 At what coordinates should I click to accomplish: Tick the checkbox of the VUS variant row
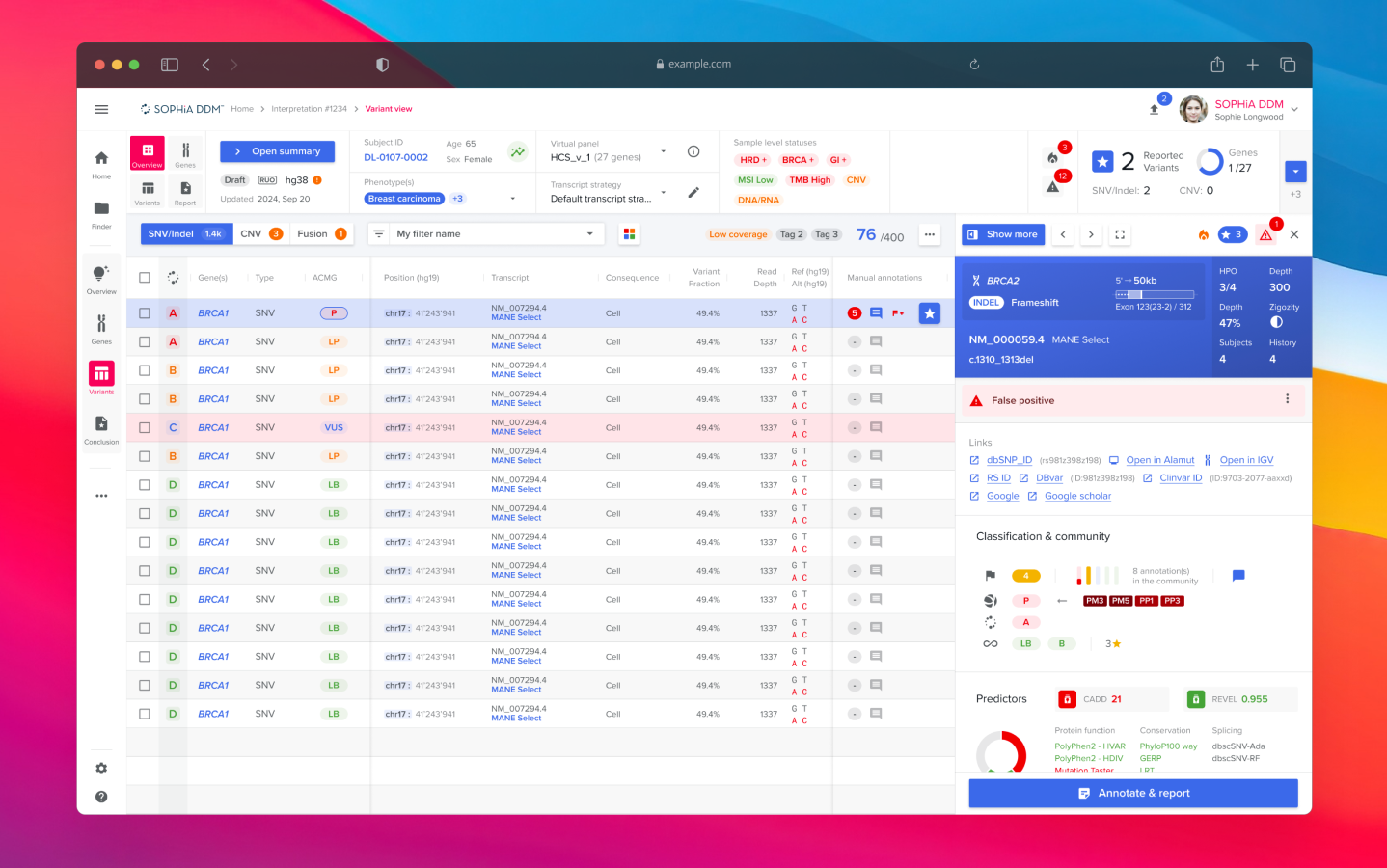pyautogui.click(x=145, y=427)
